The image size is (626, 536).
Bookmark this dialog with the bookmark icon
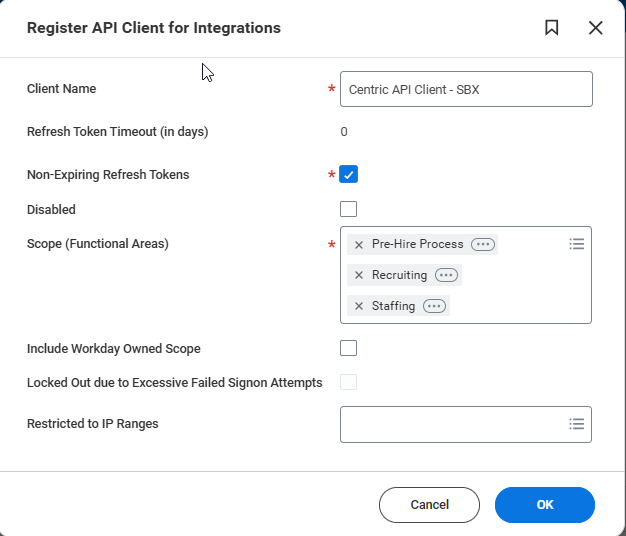click(552, 28)
